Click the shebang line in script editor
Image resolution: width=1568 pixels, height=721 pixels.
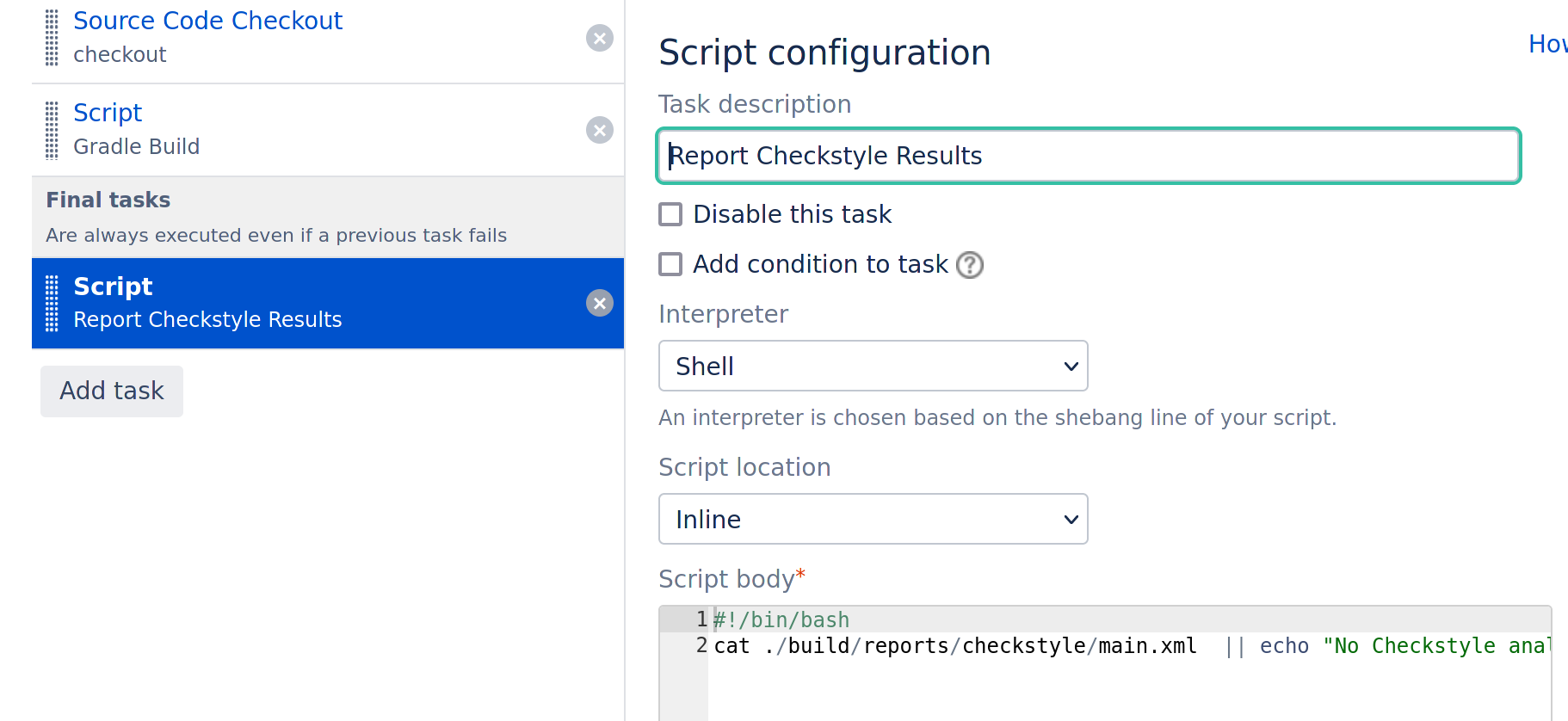pos(781,620)
